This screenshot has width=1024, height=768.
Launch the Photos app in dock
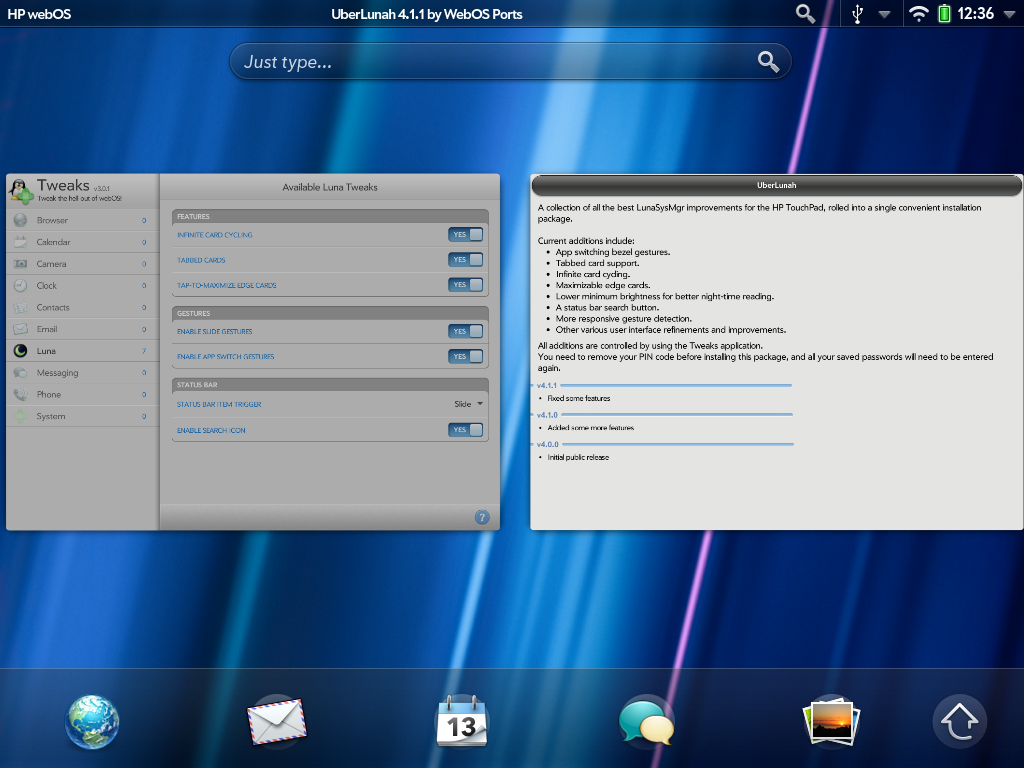(830, 721)
